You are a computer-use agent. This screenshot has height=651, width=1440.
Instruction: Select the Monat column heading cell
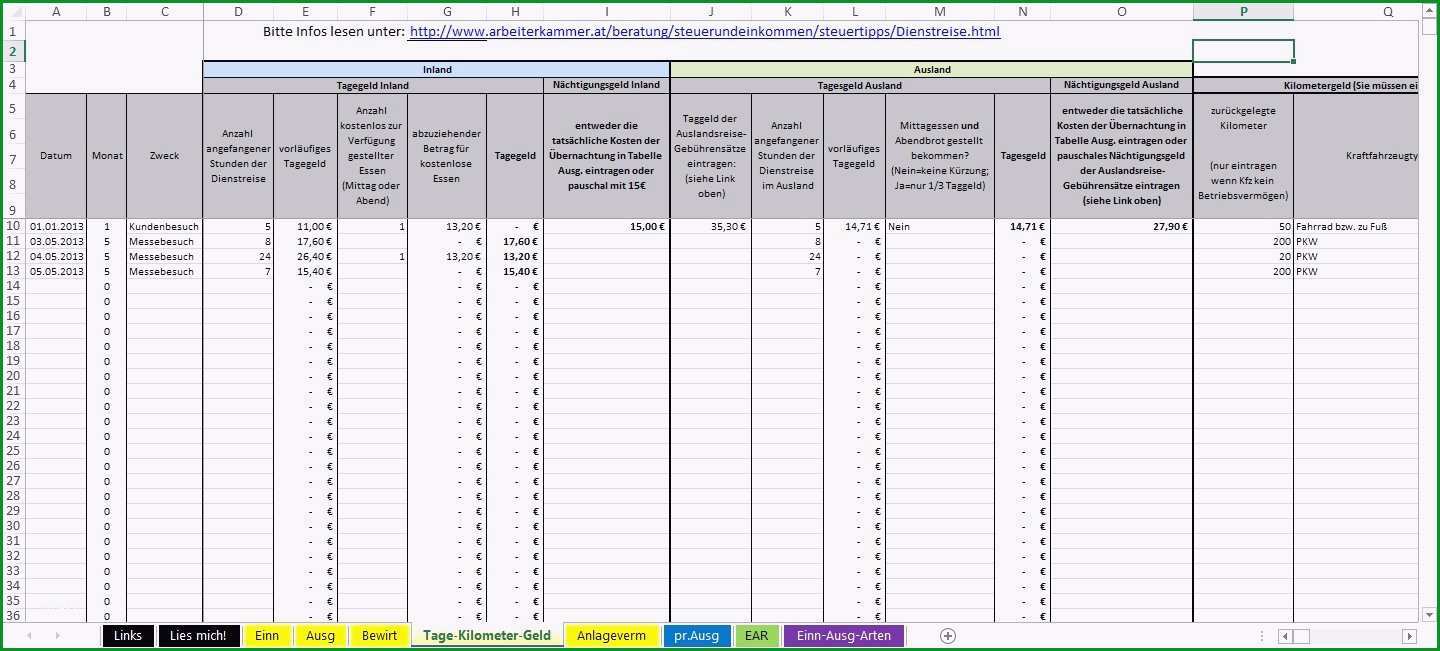(x=107, y=156)
